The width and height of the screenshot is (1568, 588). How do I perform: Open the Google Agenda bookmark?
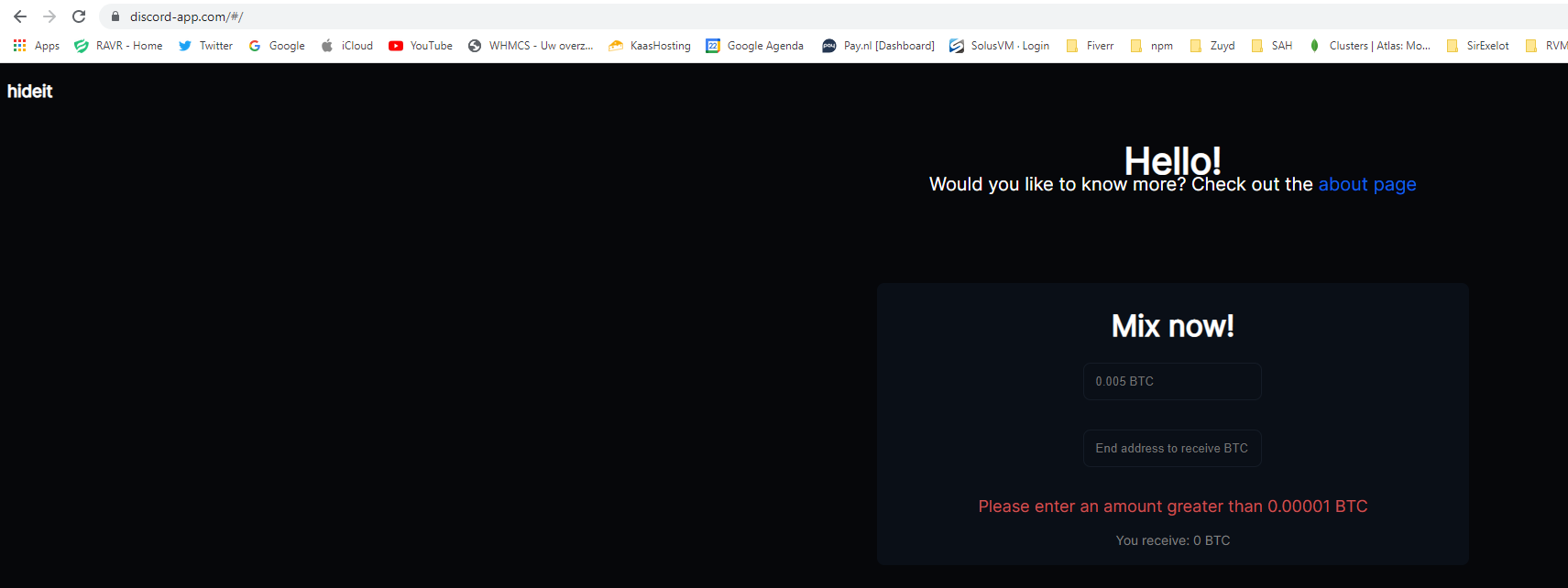point(754,46)
